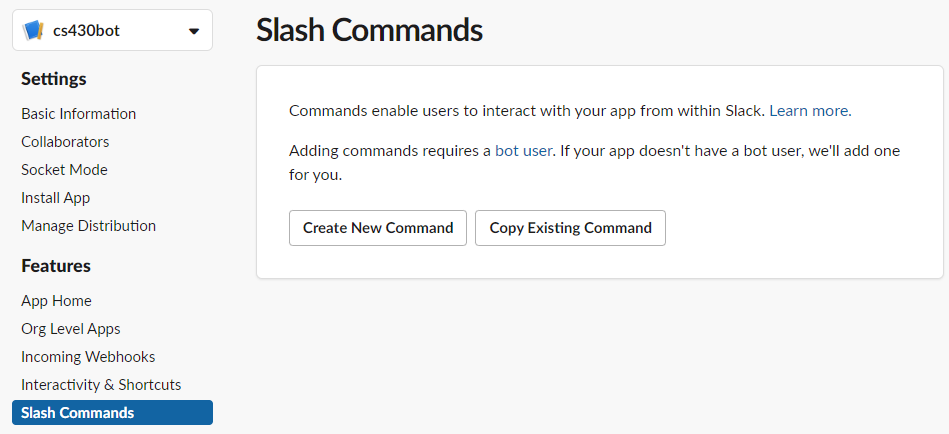Screen dimensions: 949x434
Task: Open Basic Information settings
Action: [78, 114]
